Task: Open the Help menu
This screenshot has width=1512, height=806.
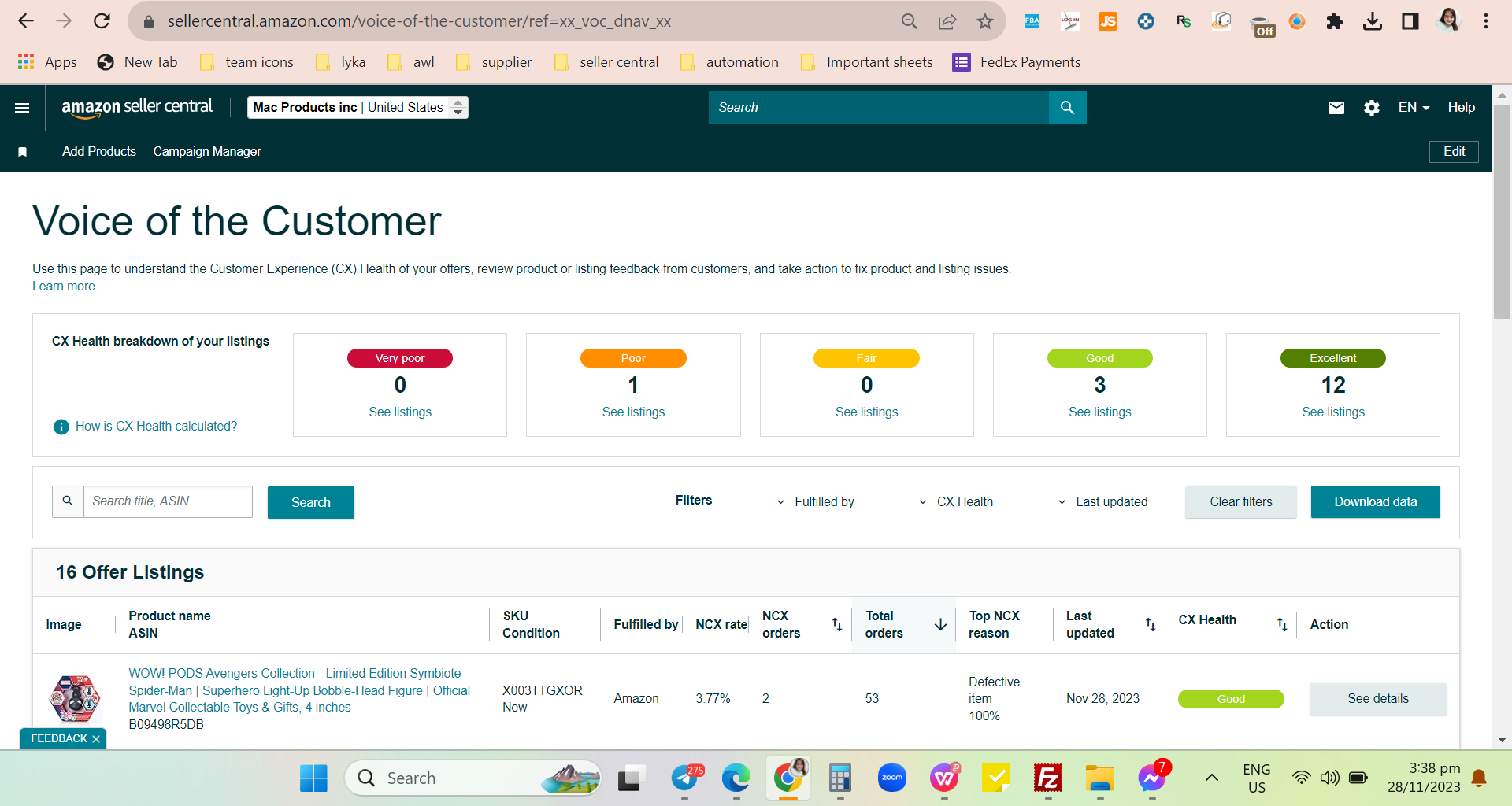Action: tap(1462, 108)
